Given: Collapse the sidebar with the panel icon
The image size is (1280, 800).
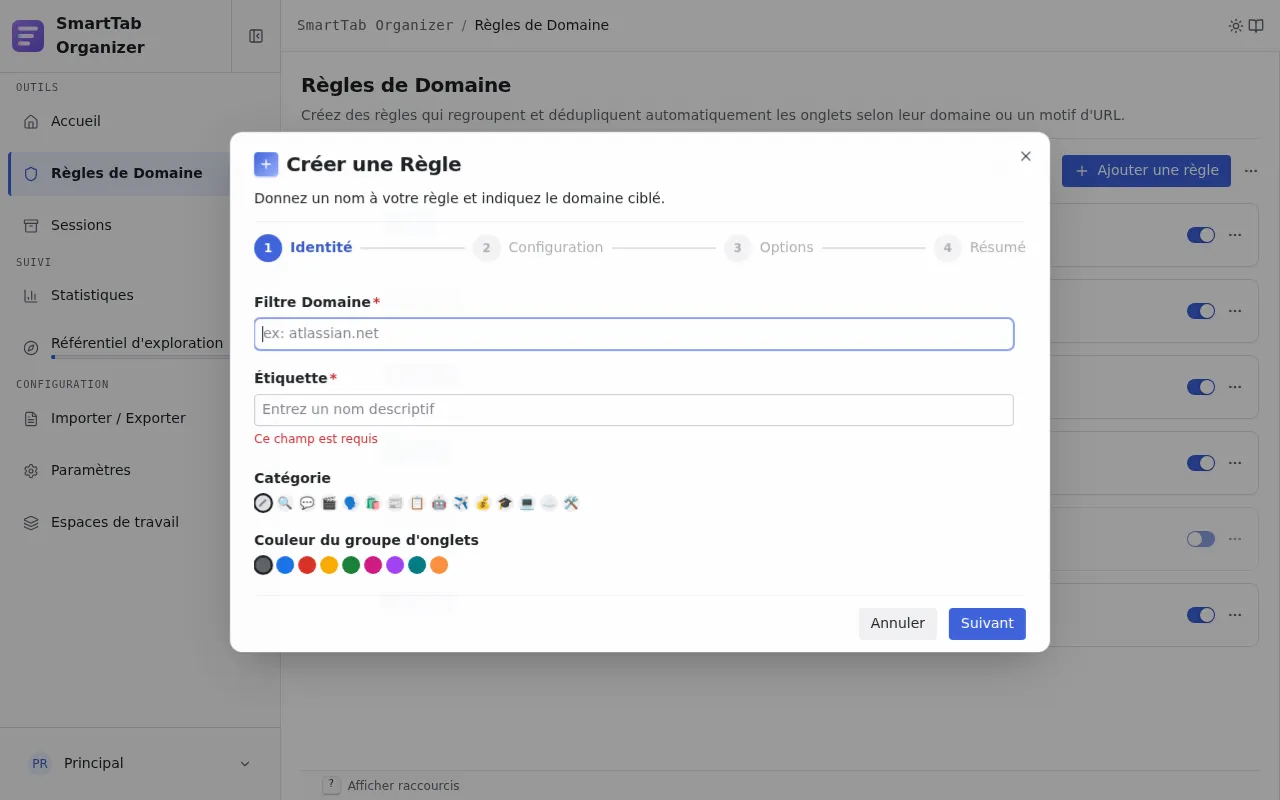Looking at the screenshot, I should (x=256, y=36).
